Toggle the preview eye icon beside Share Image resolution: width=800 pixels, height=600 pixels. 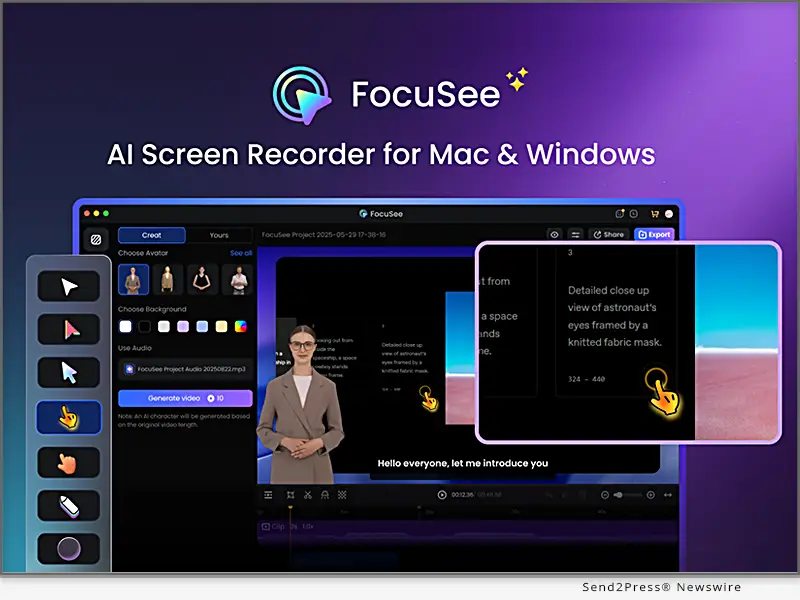click(553, 235)
